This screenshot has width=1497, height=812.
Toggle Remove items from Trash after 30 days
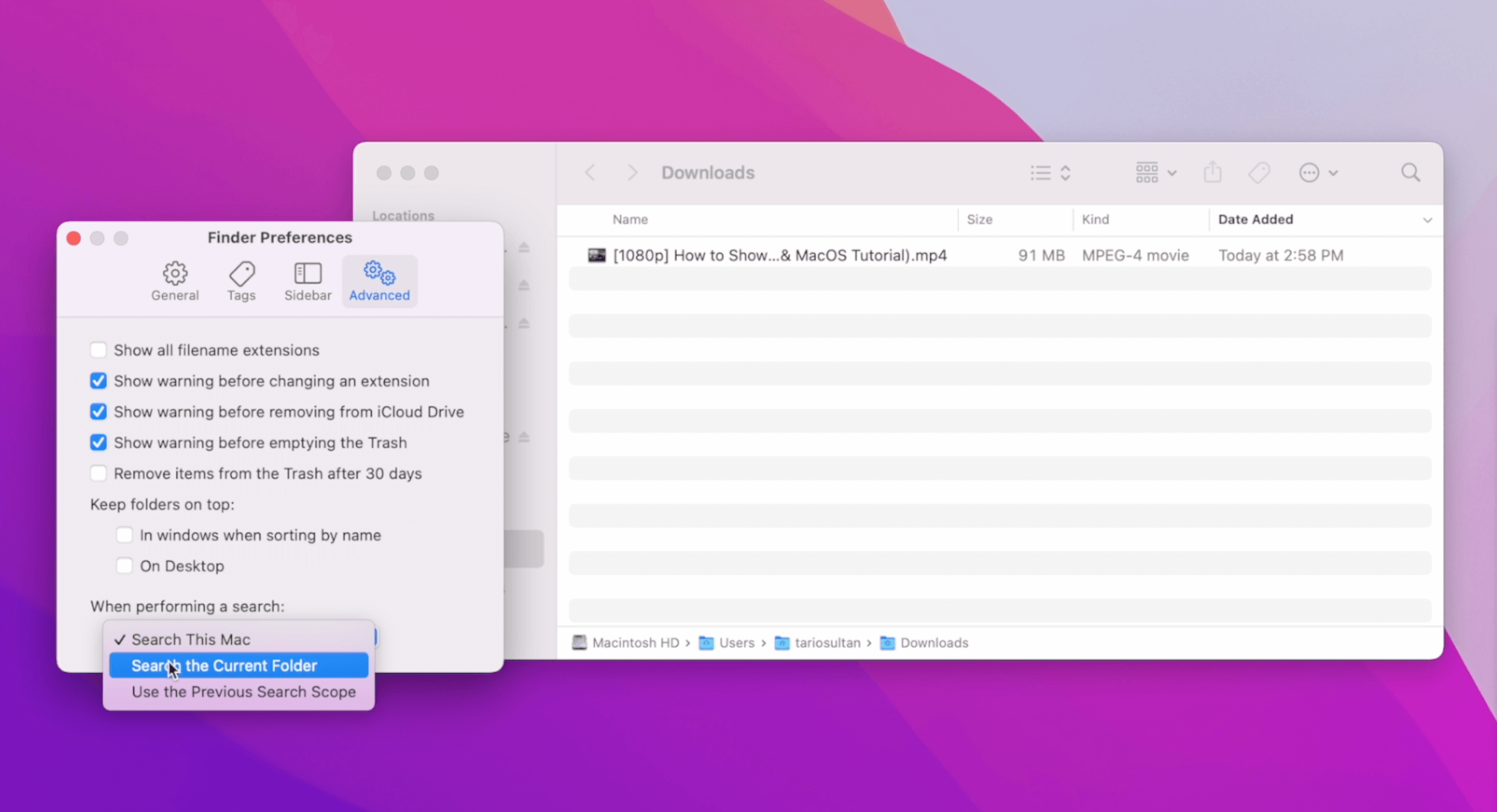tap(98, 473)
